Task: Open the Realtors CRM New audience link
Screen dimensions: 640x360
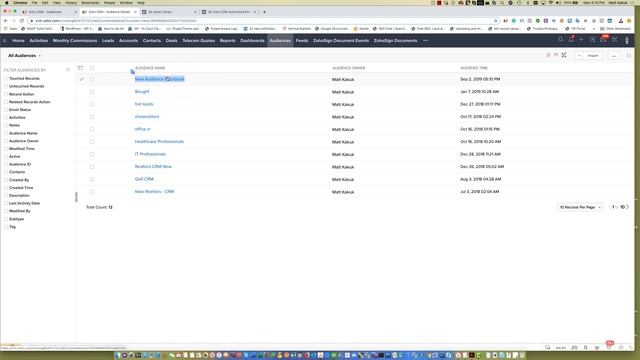Action: [x=153, y=167]
